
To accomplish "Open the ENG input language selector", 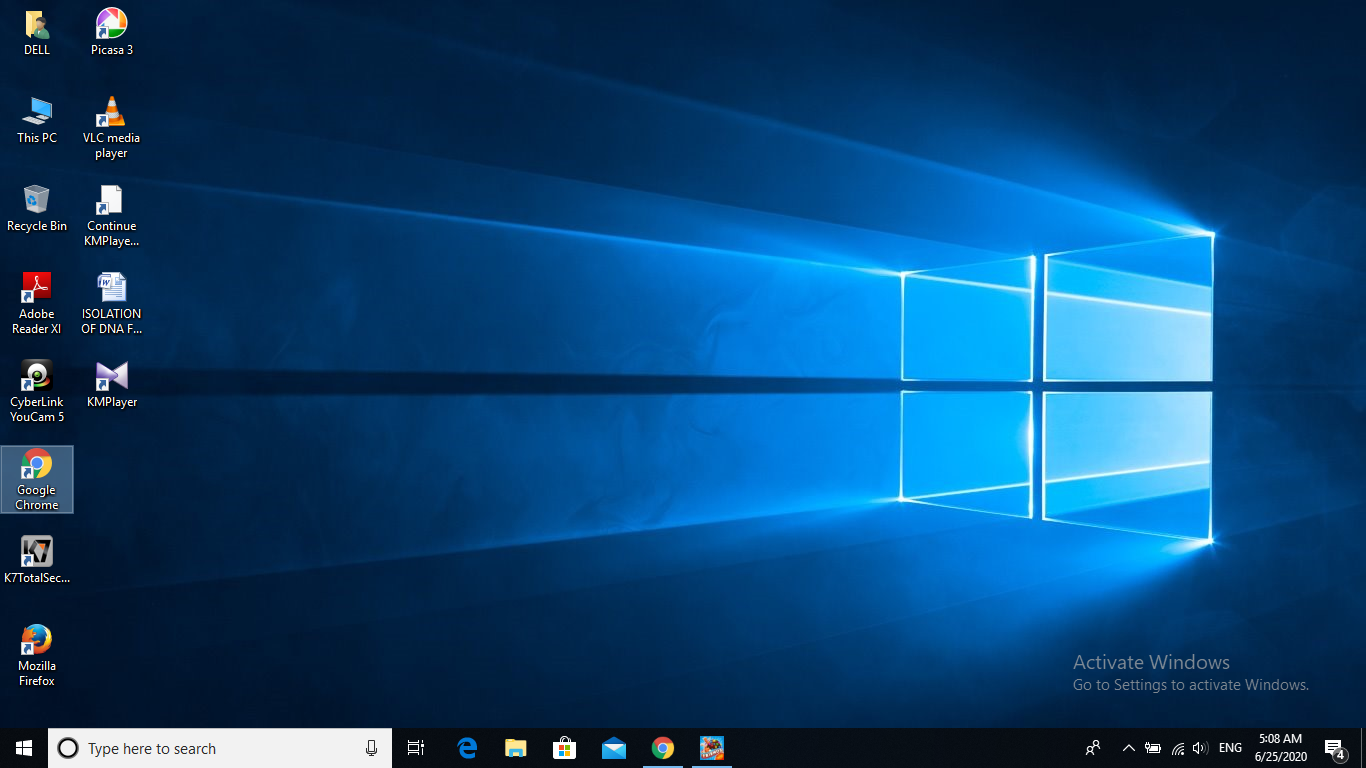I will pyautogui.click(x=1230, y=748).
